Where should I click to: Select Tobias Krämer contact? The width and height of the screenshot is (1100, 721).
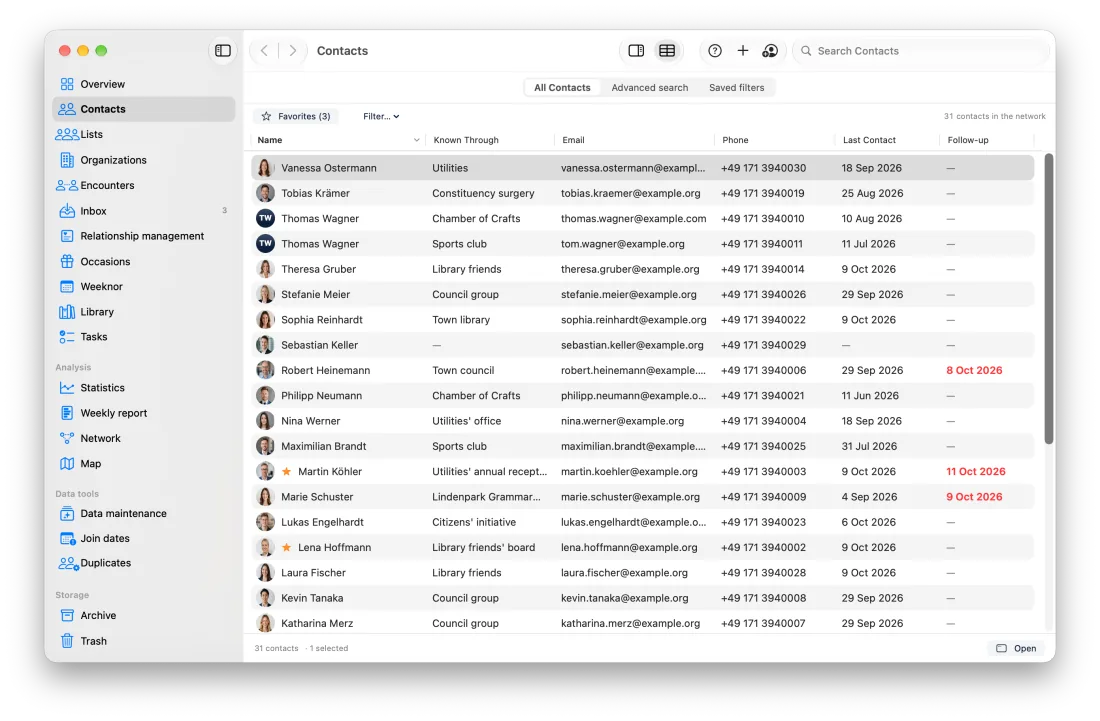coord(643,194)
